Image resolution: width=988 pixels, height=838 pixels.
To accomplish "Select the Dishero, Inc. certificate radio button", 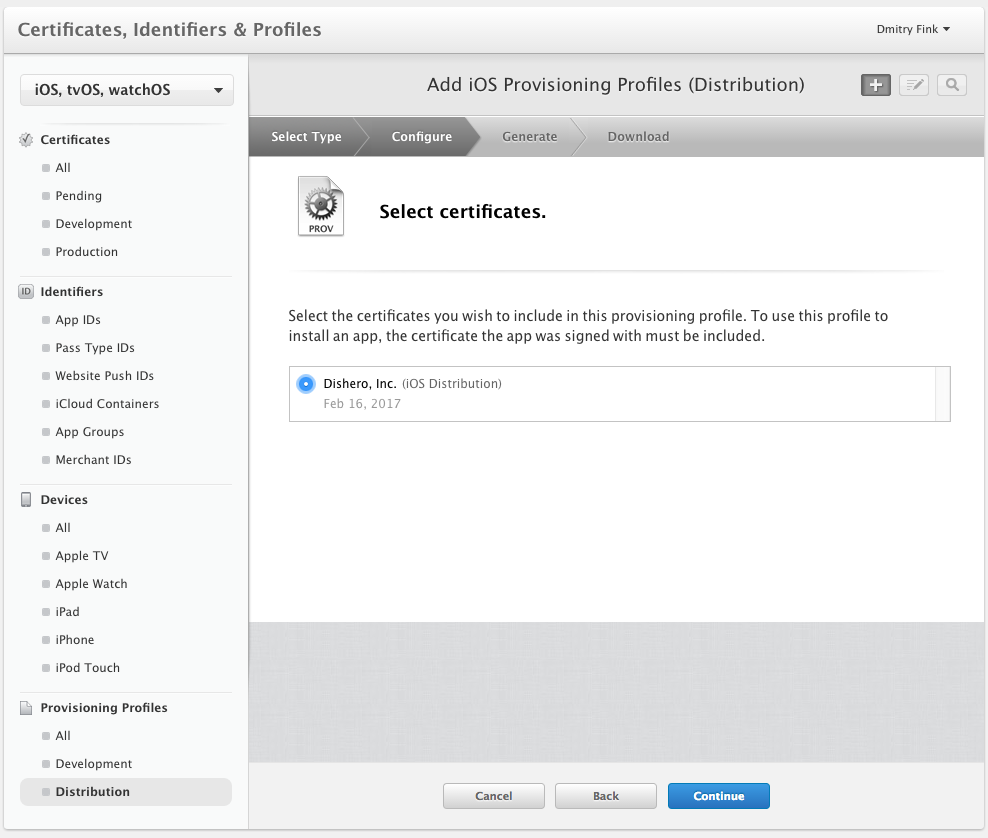I will pyautogui.click(x=306, y=384).
